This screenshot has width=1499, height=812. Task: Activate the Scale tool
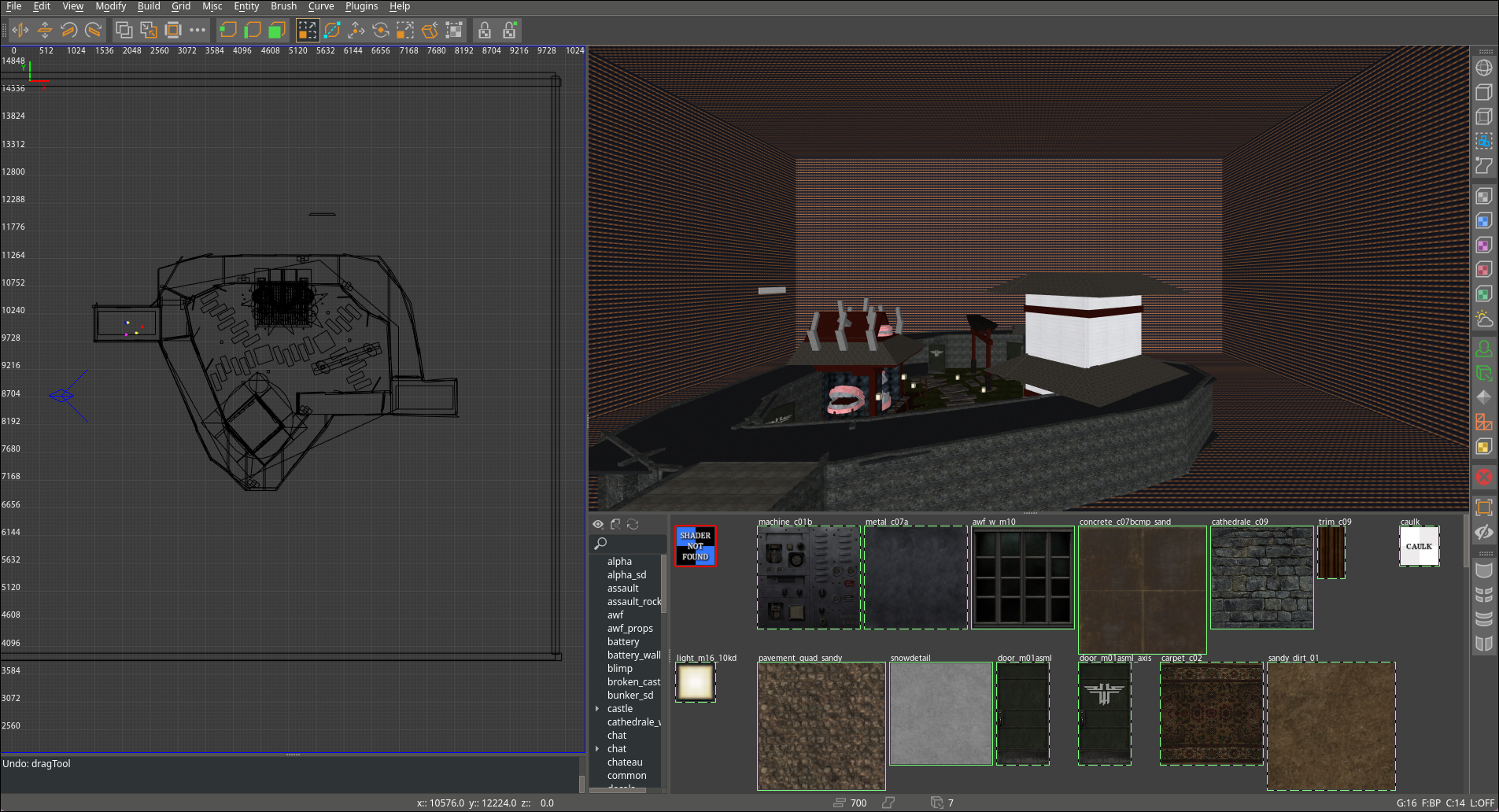406,30
